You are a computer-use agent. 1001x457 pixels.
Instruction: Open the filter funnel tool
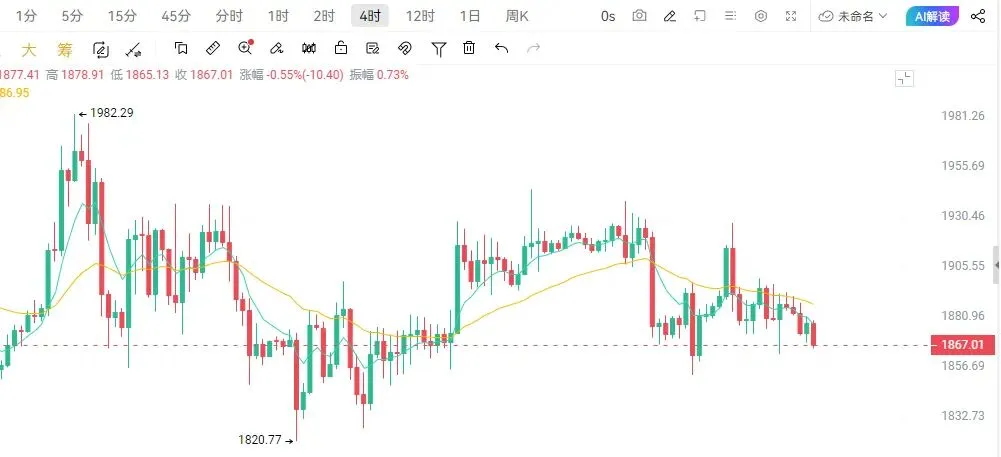439,49
